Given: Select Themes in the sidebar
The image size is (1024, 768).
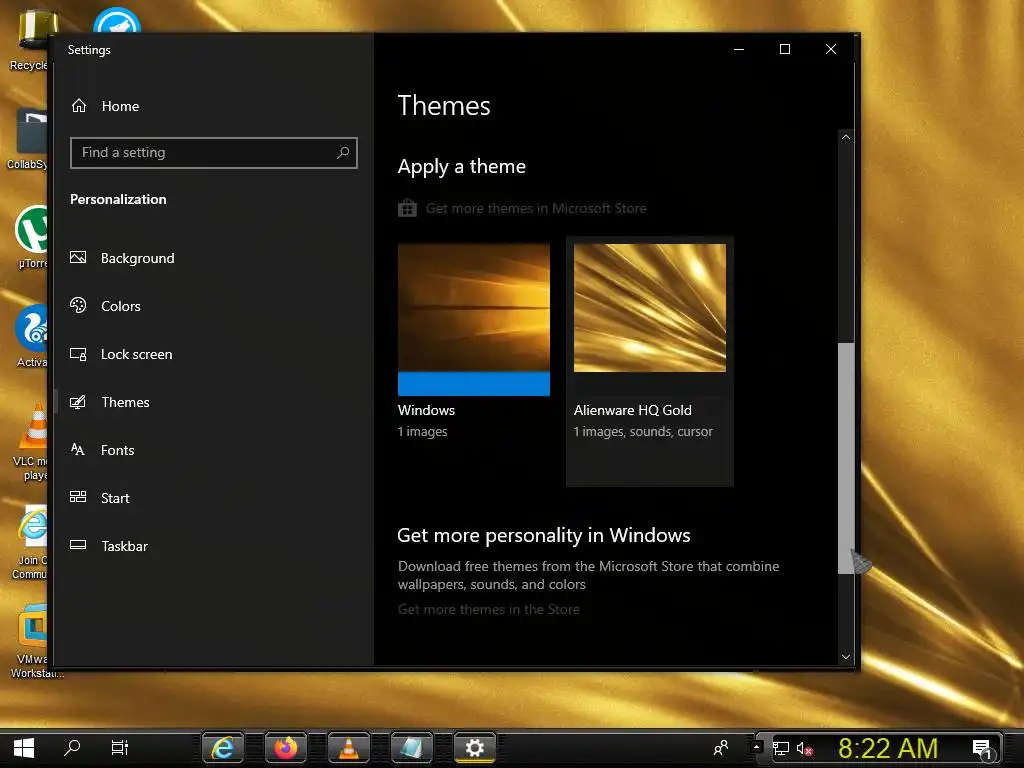Looking at the screenshot, I should 110,402.
